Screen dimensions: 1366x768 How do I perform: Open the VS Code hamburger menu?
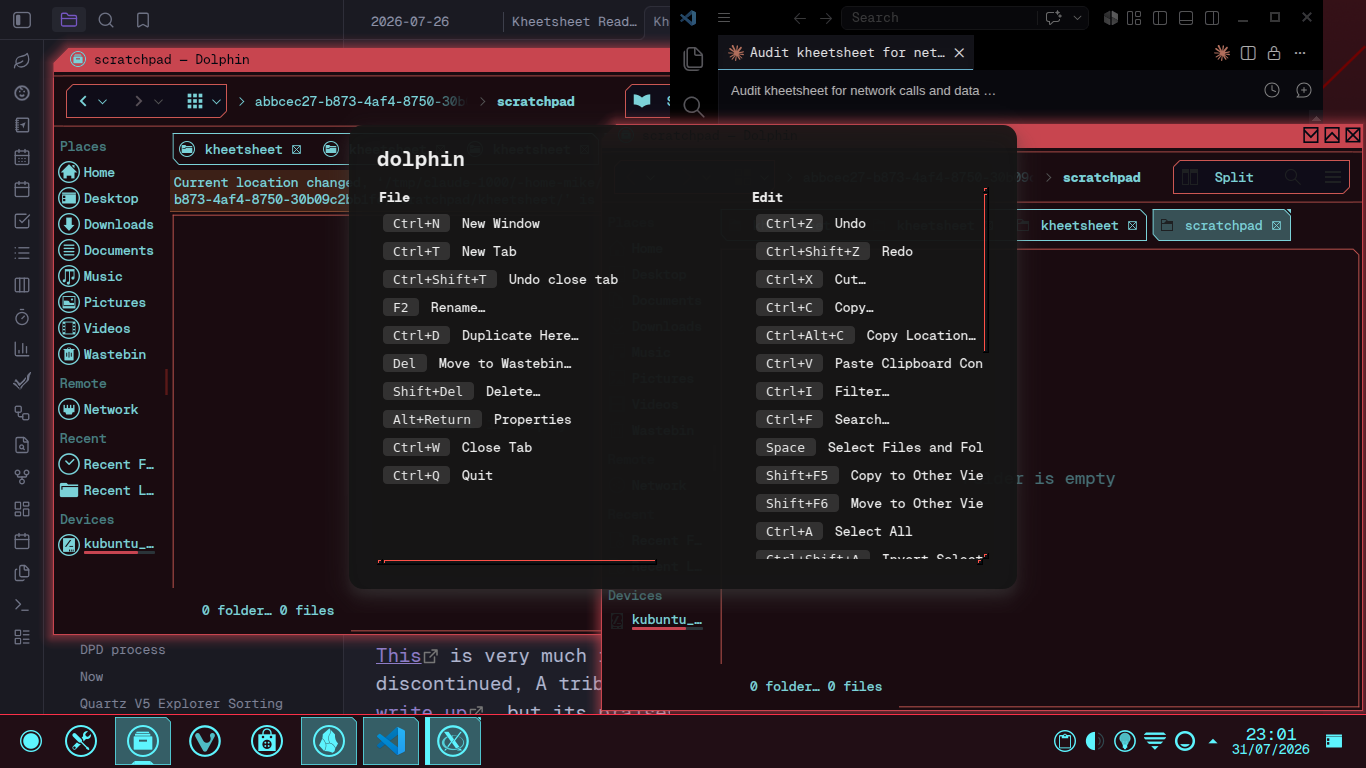pos(725,18)
